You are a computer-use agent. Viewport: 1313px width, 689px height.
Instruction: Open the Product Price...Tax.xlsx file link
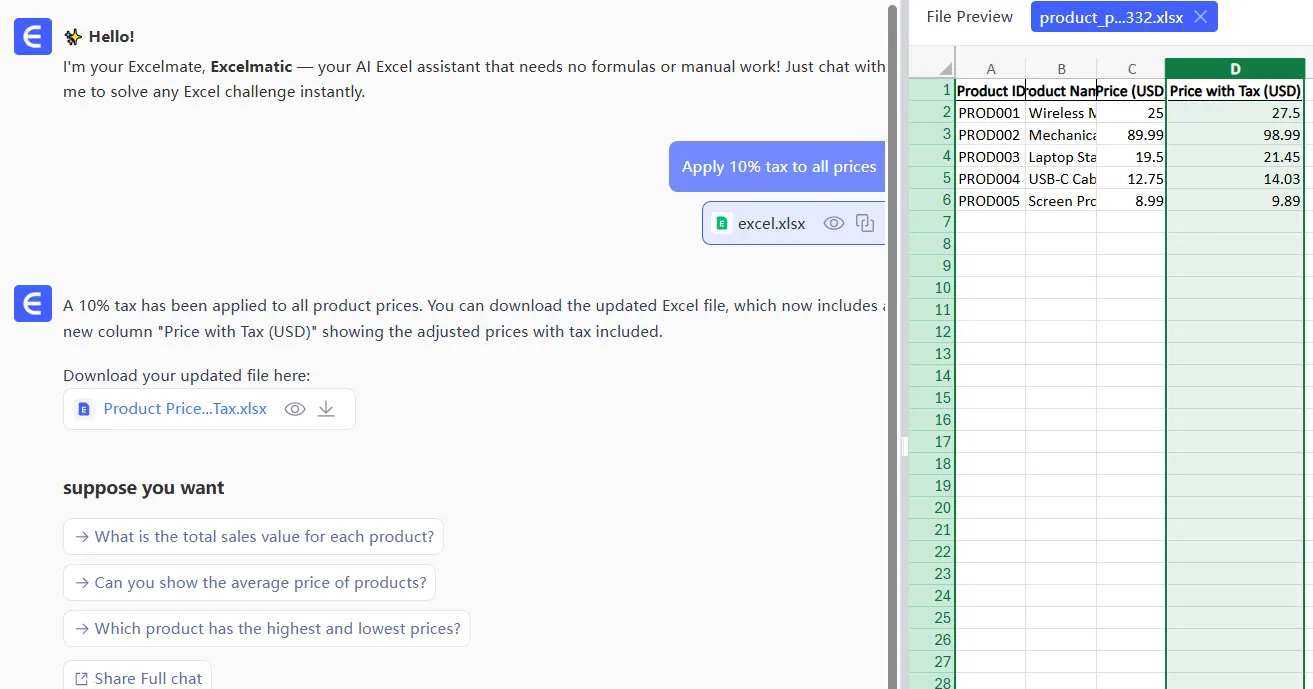pyautogui.click(x=185, y=409)
